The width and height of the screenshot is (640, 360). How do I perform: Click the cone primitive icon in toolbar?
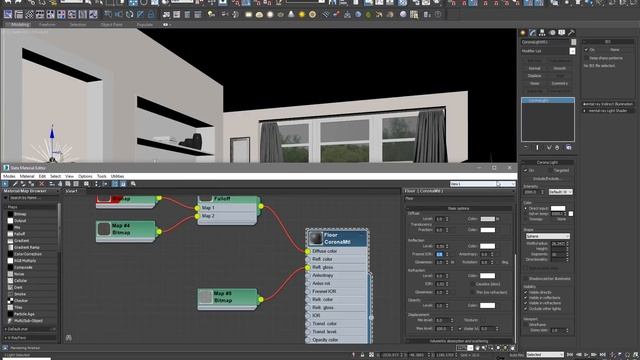pos(291,15)
